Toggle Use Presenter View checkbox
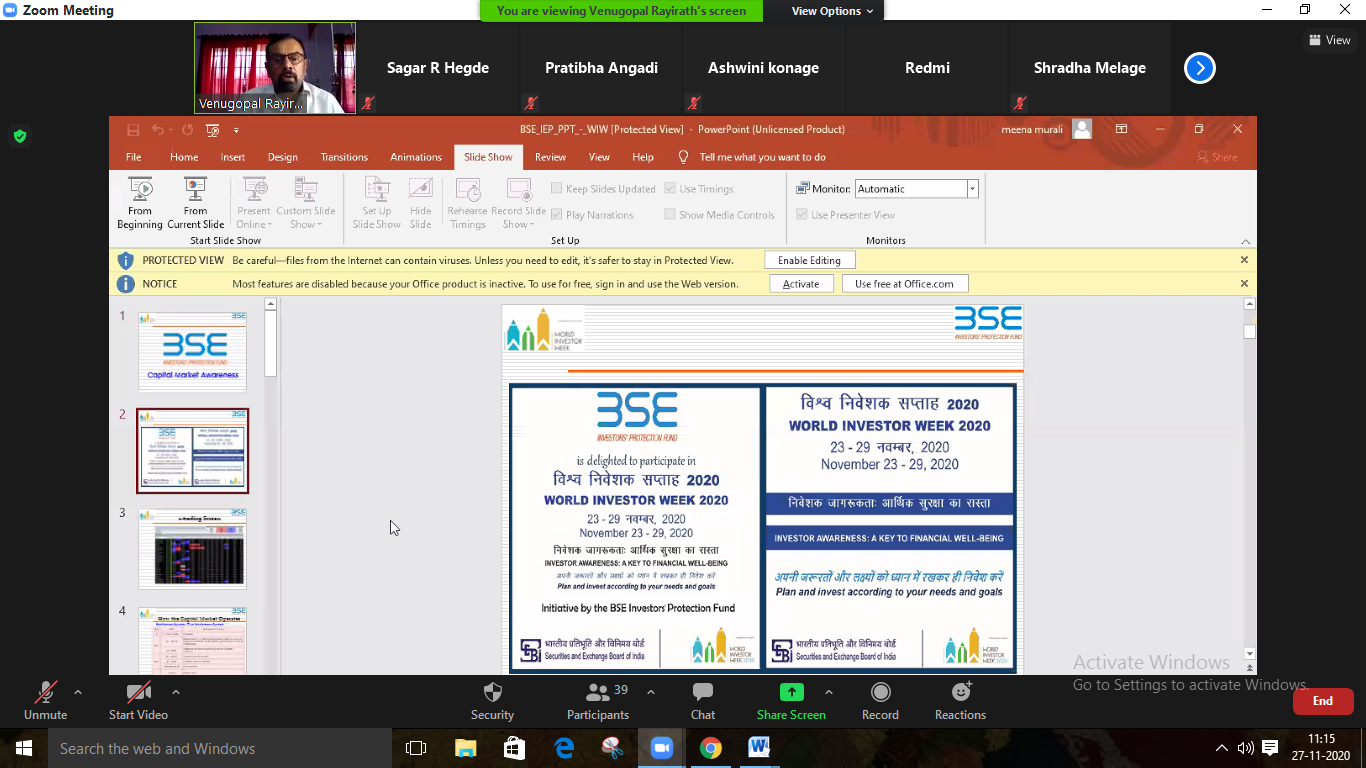This screenshot has width=1366, height=768. point(802,215)
